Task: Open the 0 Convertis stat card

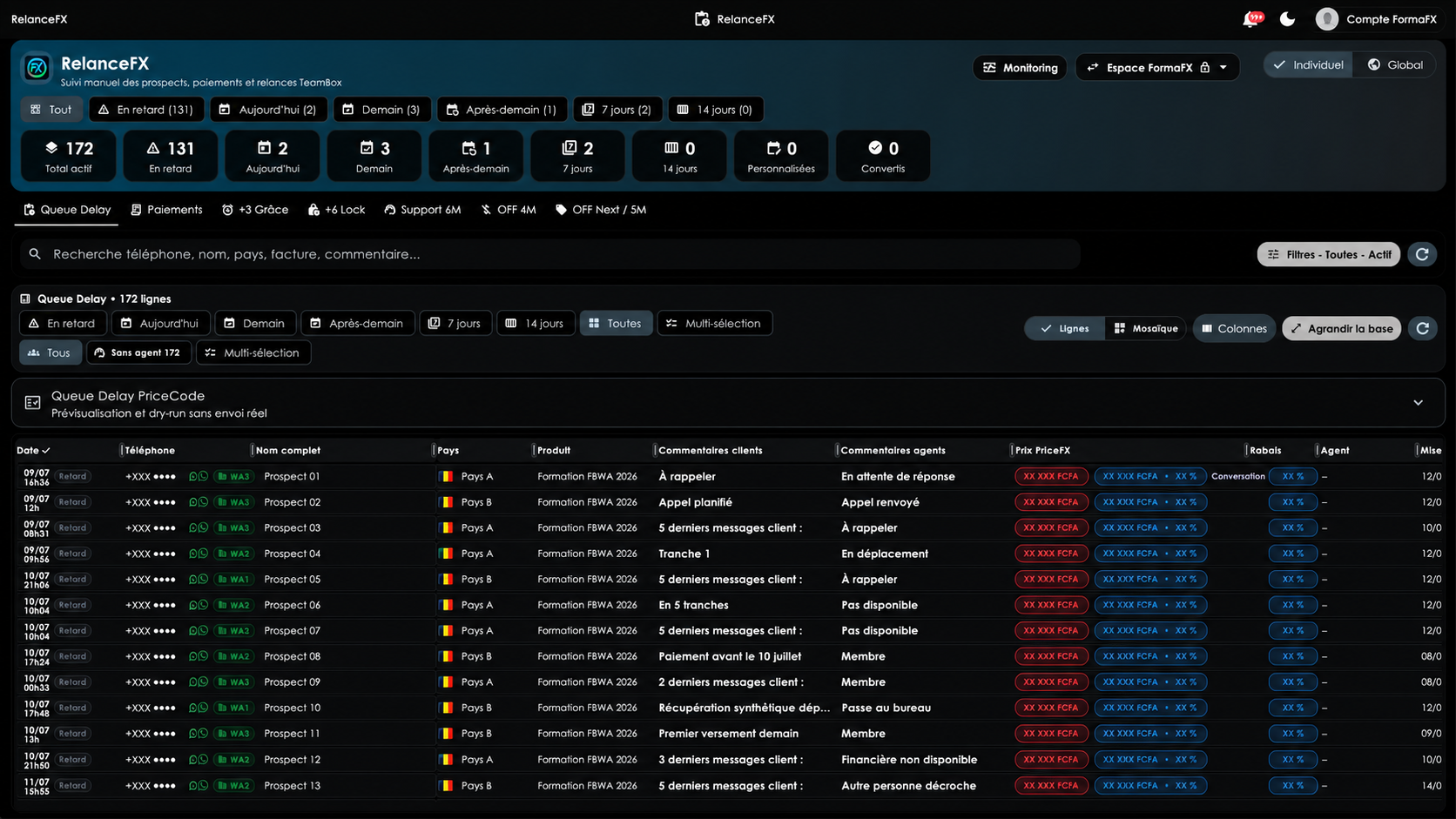Action: coord(883,156)
